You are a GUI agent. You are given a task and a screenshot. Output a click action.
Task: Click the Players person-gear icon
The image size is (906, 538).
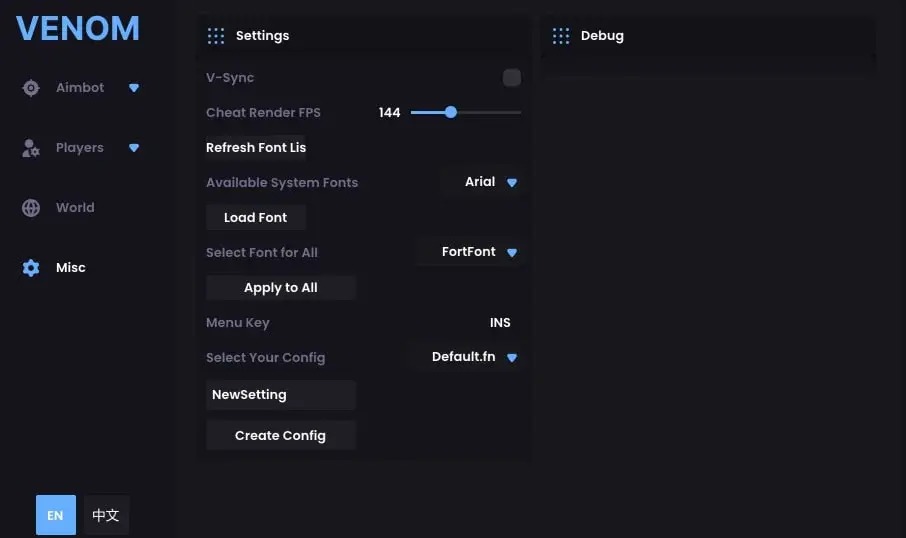tap(31, 148)
